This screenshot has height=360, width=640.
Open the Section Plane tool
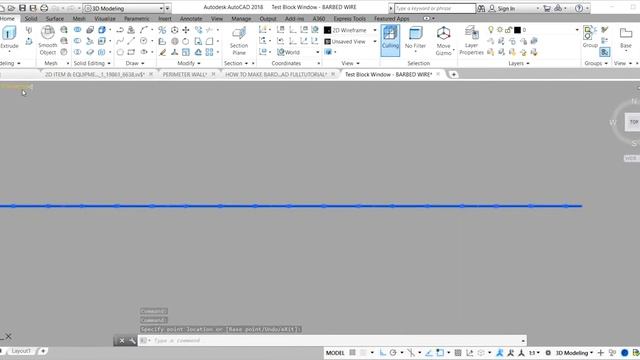point(239,40)
